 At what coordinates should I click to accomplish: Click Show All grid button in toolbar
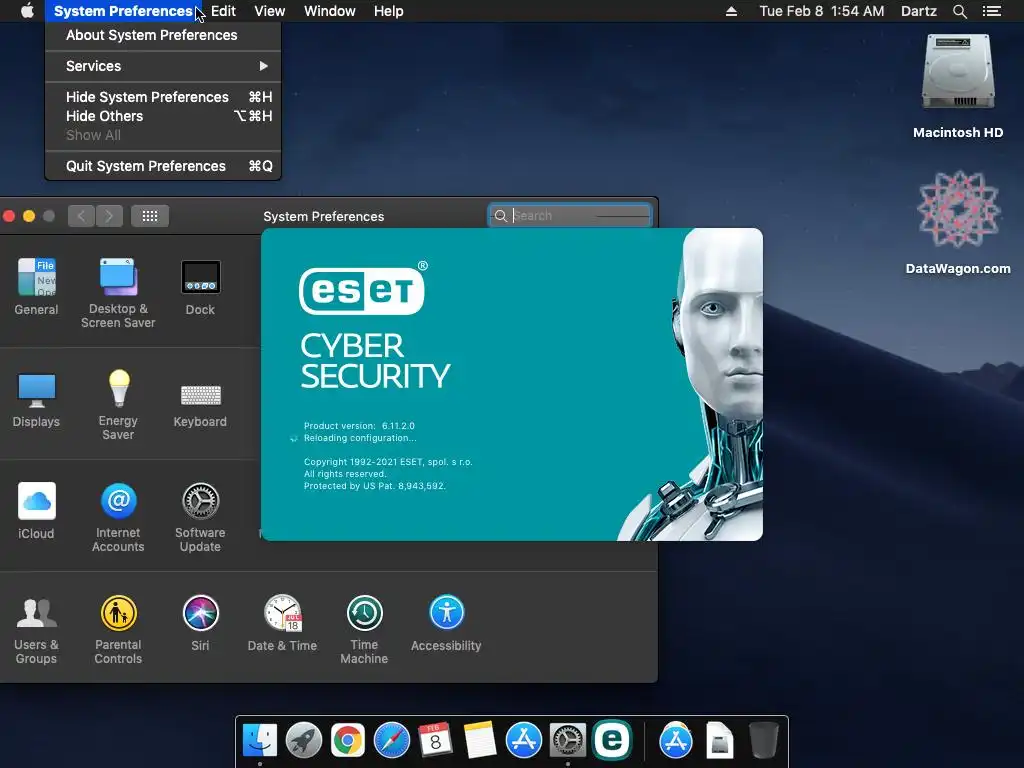pos(150,216)
